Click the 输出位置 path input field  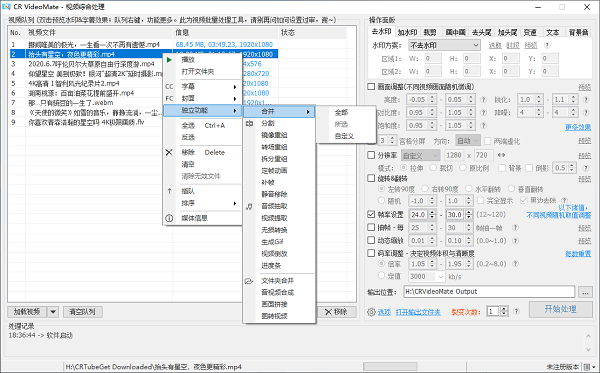tap(489, 292)
